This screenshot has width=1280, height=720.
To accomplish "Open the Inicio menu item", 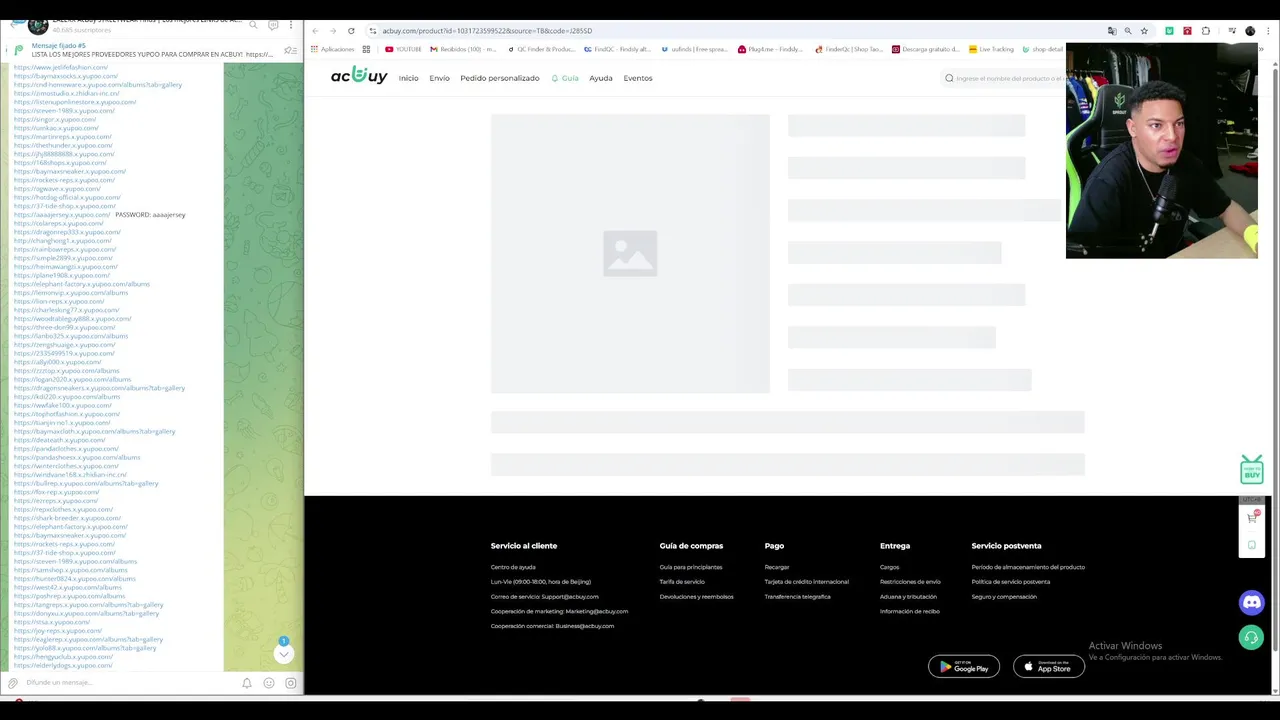I will click(x=408, y=78).
